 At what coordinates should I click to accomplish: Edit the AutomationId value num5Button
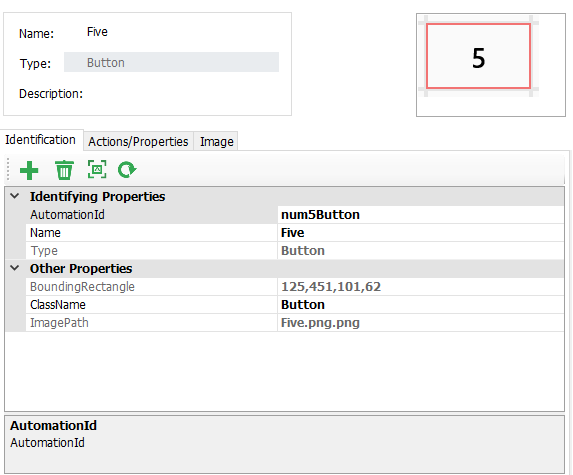421,214
